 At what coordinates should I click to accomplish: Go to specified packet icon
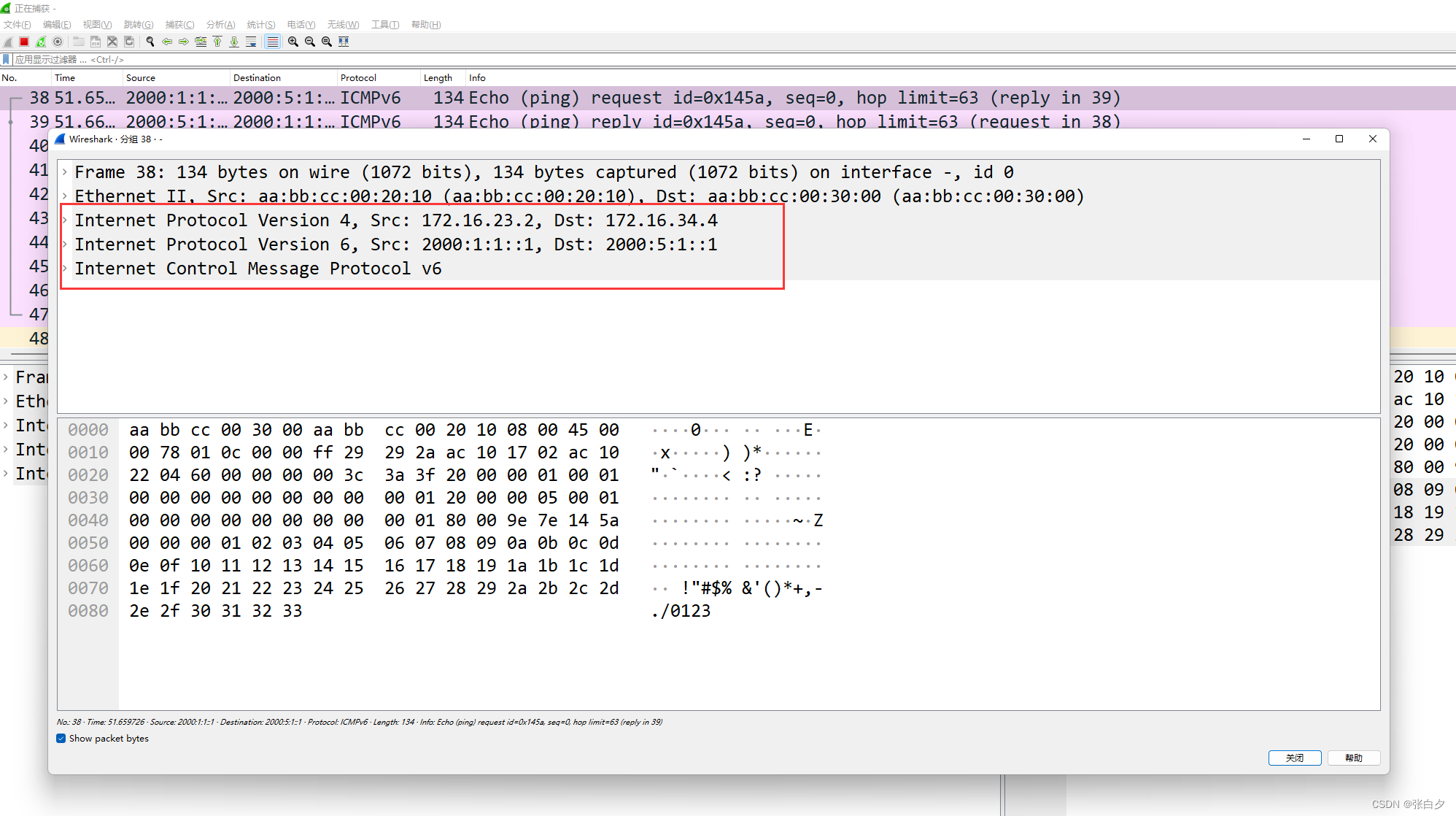point(201,42)
